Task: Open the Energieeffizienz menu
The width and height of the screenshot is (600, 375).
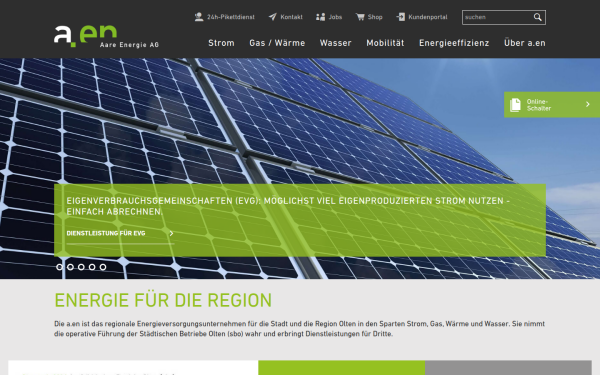Action: point(454,43)
